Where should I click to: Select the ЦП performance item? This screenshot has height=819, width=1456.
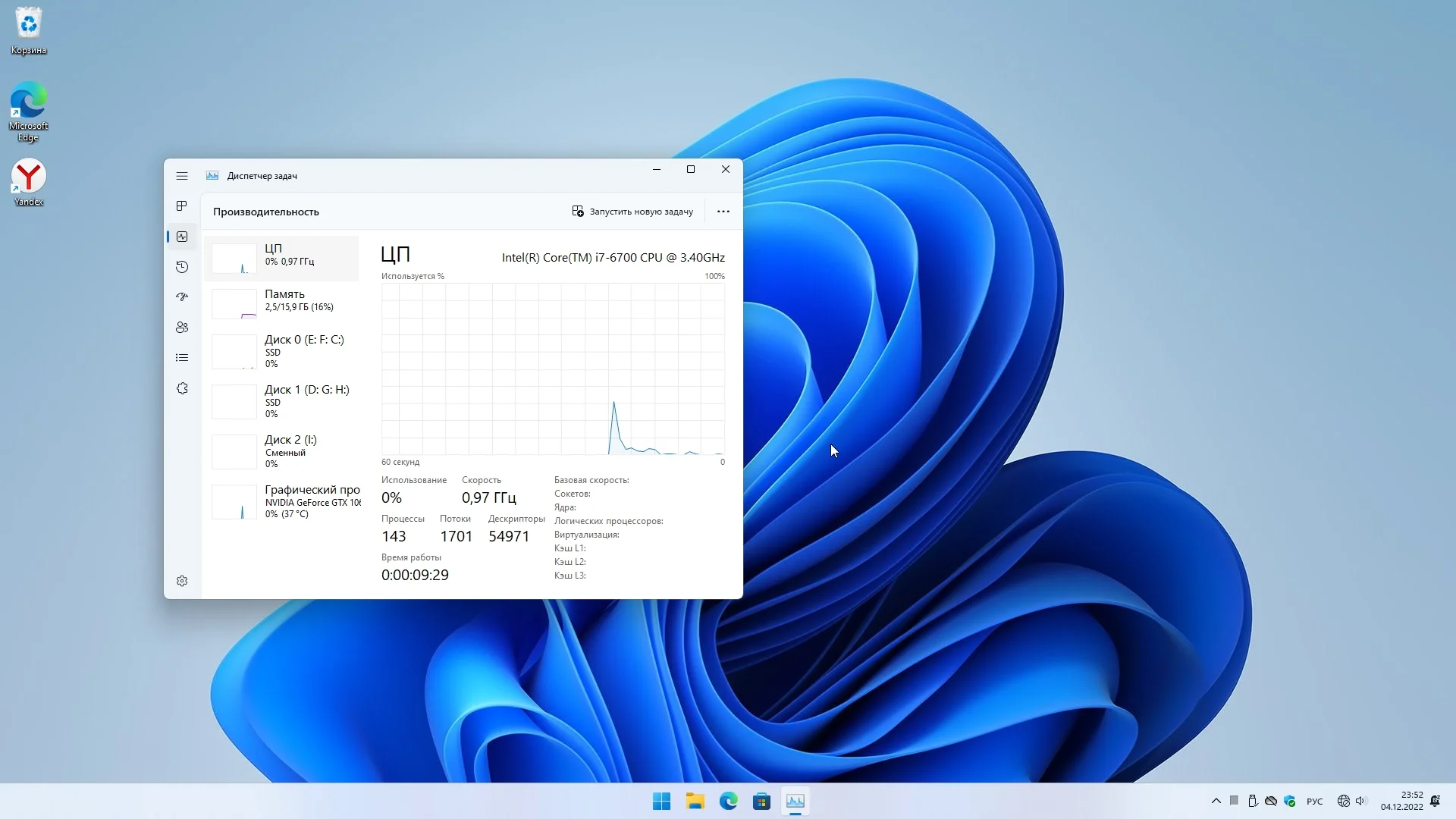[x=282, y=258]
